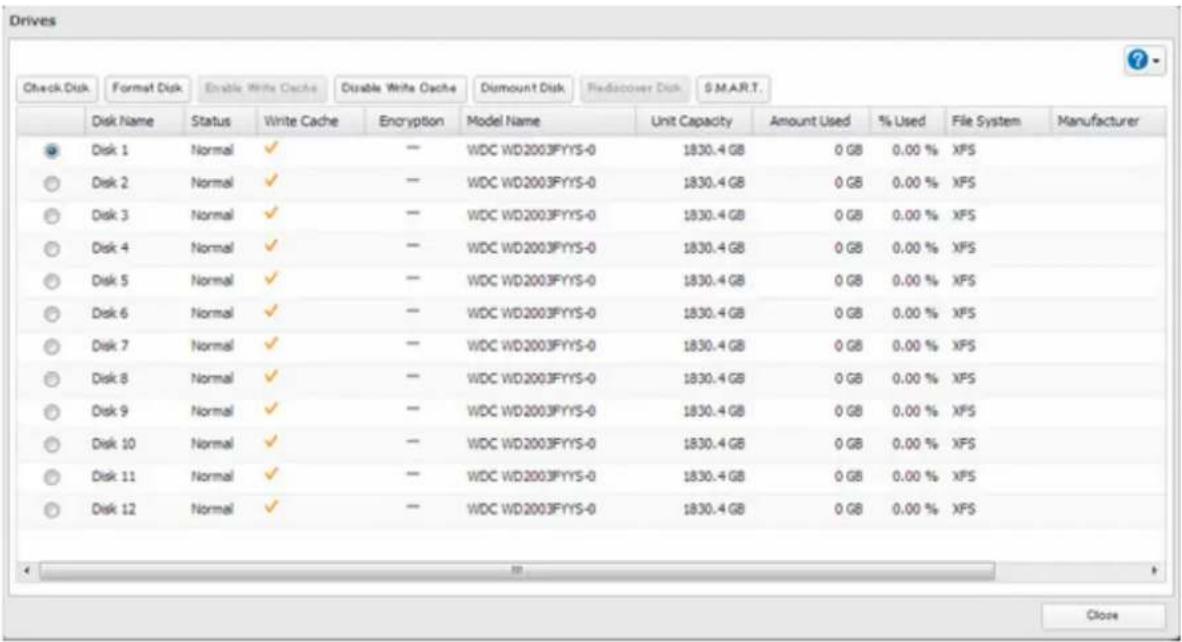Image resolution: width=1182 pixels, height=642 pixels.
Task: Close the Drives dialog with Close button
Action: tap(1102, 616)
